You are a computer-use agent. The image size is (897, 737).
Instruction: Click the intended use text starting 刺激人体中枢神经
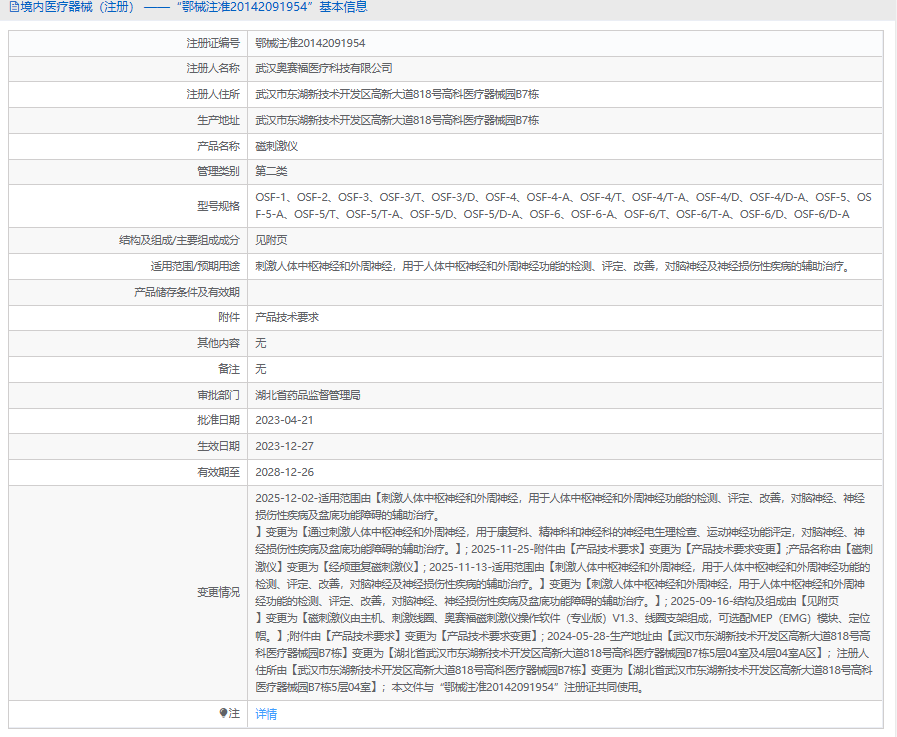click(554, 266)
